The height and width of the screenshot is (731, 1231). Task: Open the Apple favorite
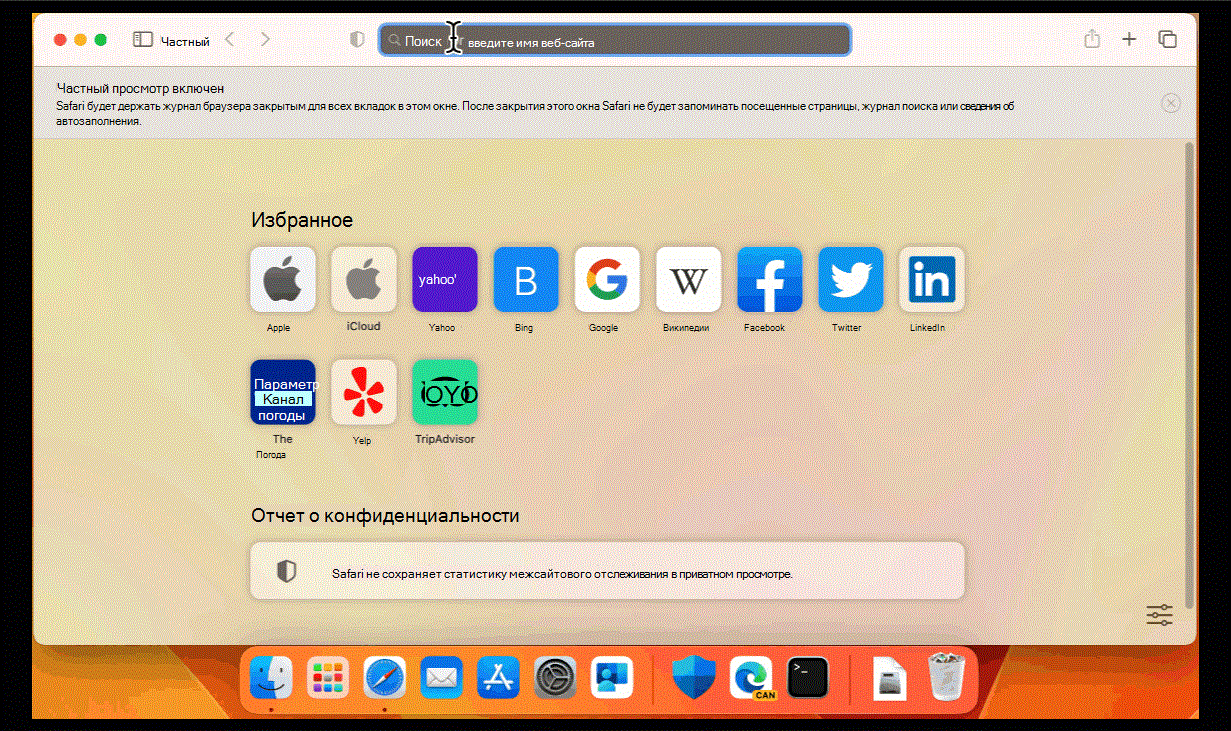(x=283, y=280)
